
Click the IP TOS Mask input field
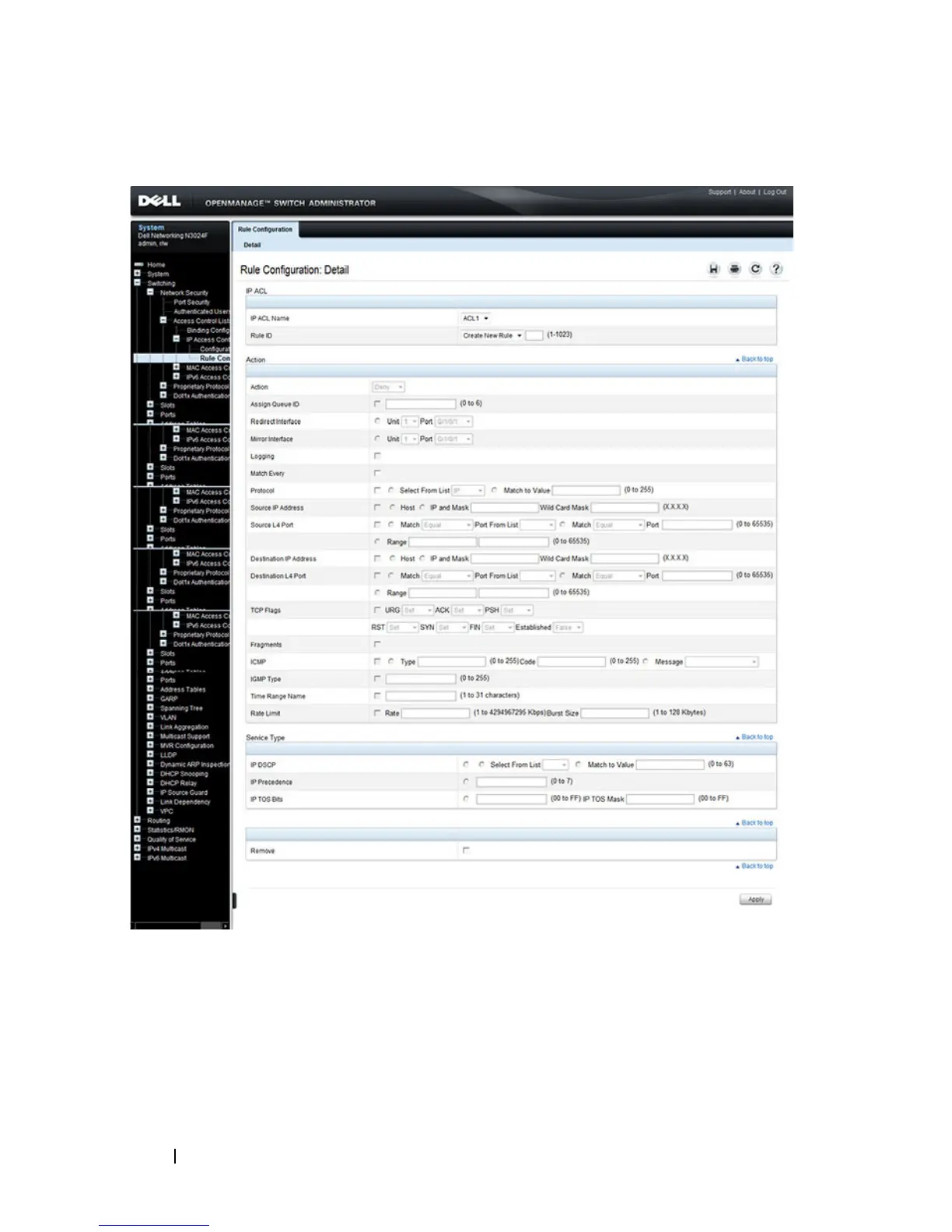point(660,799)
